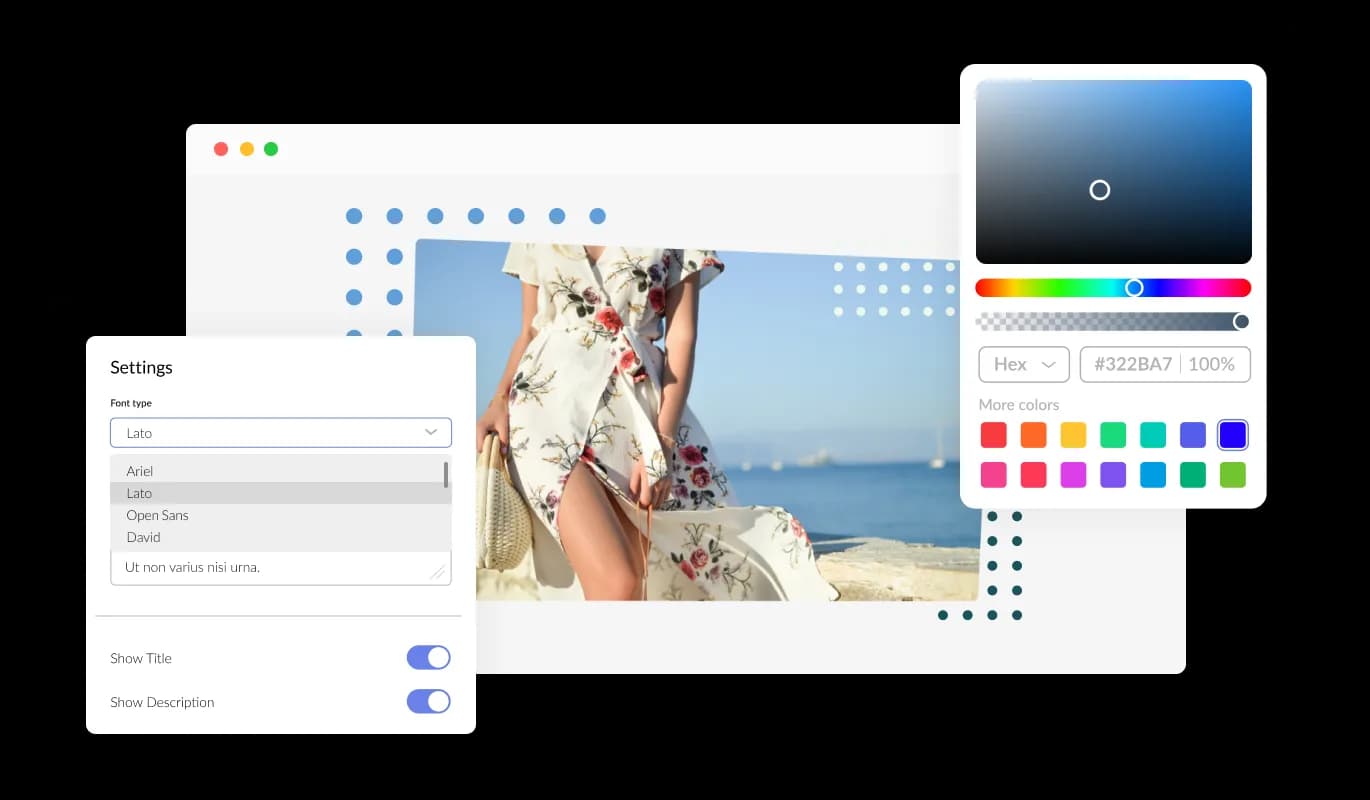Toggle the Show Title switch
The width and height of the screenshot is (1370, 800).
click(428, 657)
